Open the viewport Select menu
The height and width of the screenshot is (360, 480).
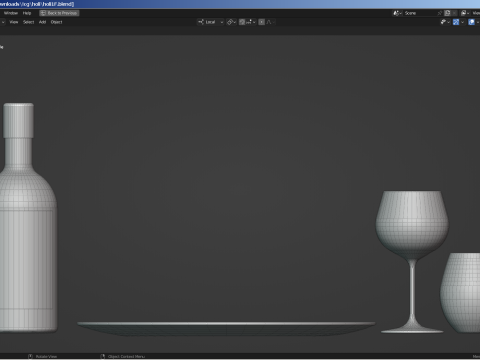tap(29, 22)
